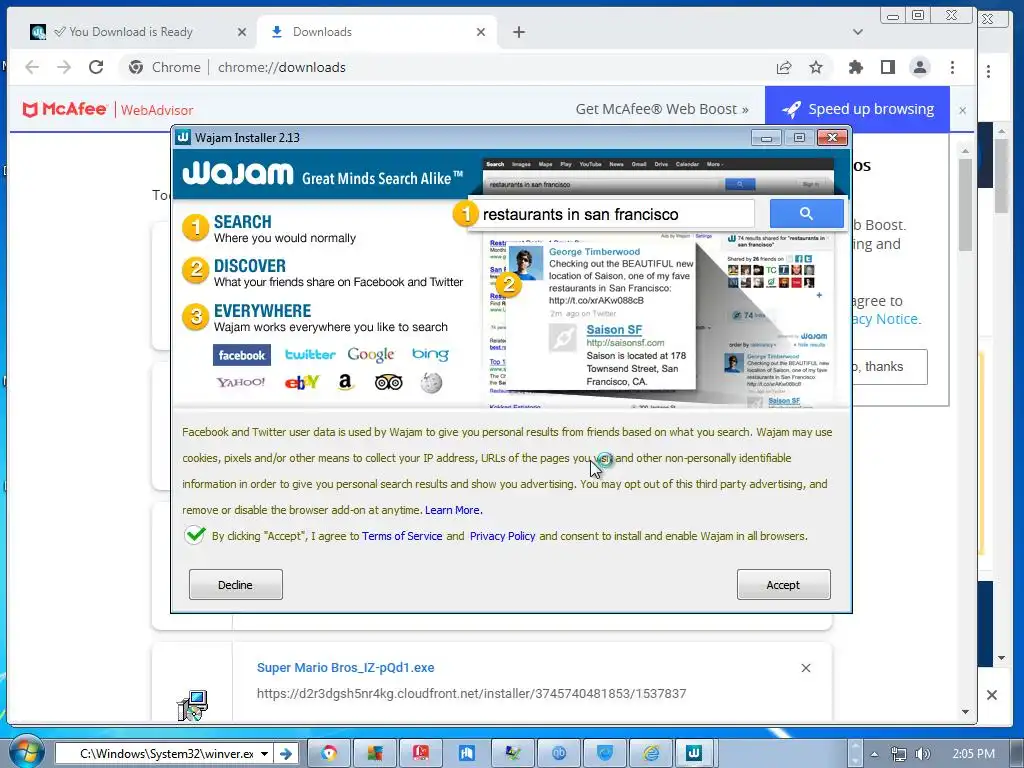Viewport: 1024px width, 768px height.
Task: Click the Wajam logo in the installer banner
Action: pyautogui.click(x=238, y=174)
